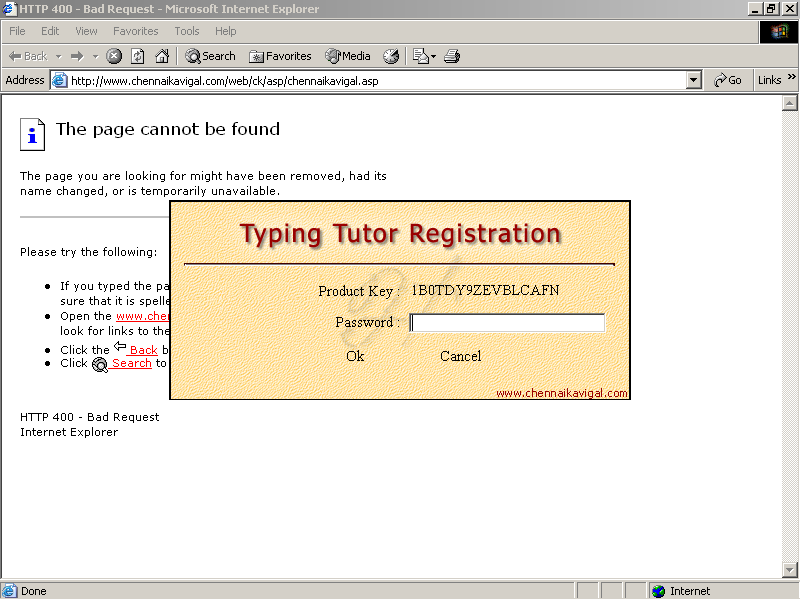The width and height of the screenshot is (800, 600).
Task: Click the scrollbar up arrow
Action: click(x=790, y=104)
